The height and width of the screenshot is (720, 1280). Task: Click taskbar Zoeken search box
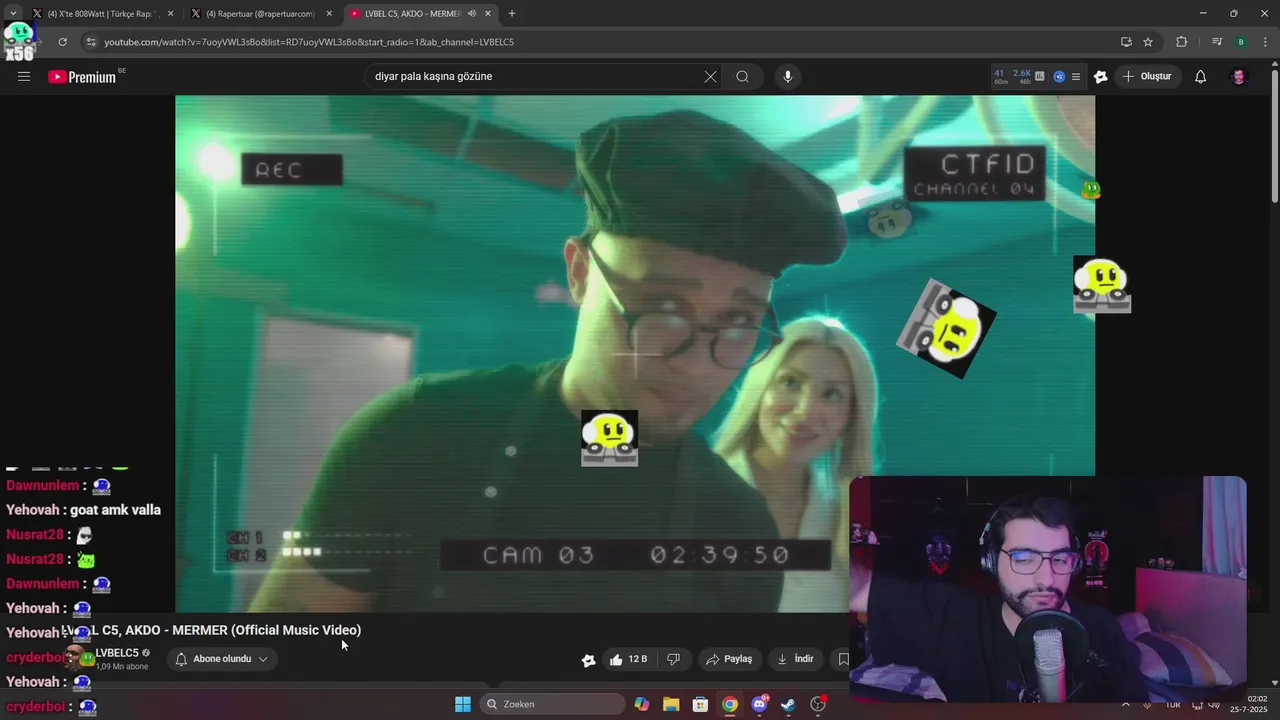coord(552,704)
